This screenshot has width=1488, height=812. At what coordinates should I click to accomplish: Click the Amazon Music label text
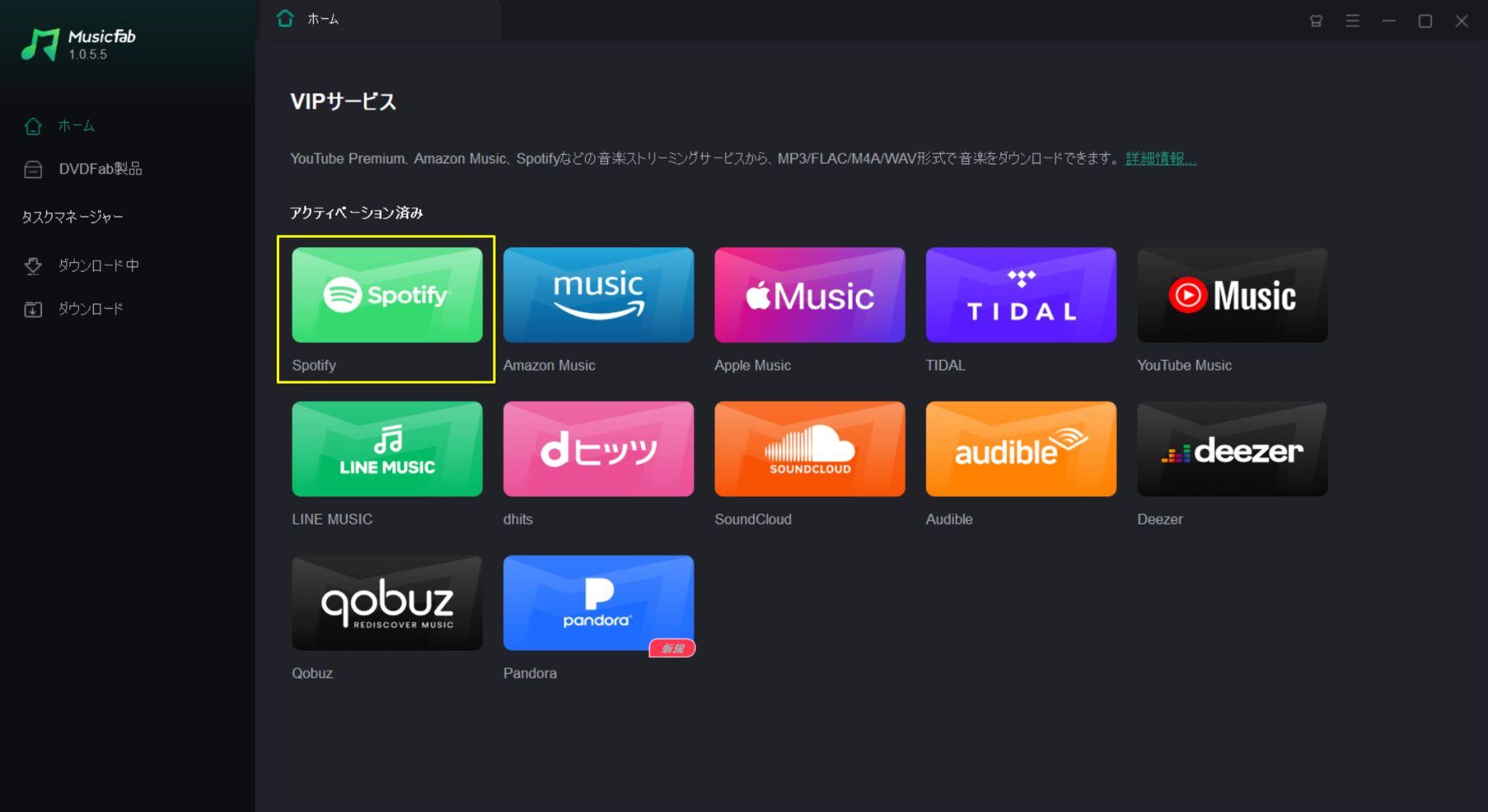click(x=549, y=365)
